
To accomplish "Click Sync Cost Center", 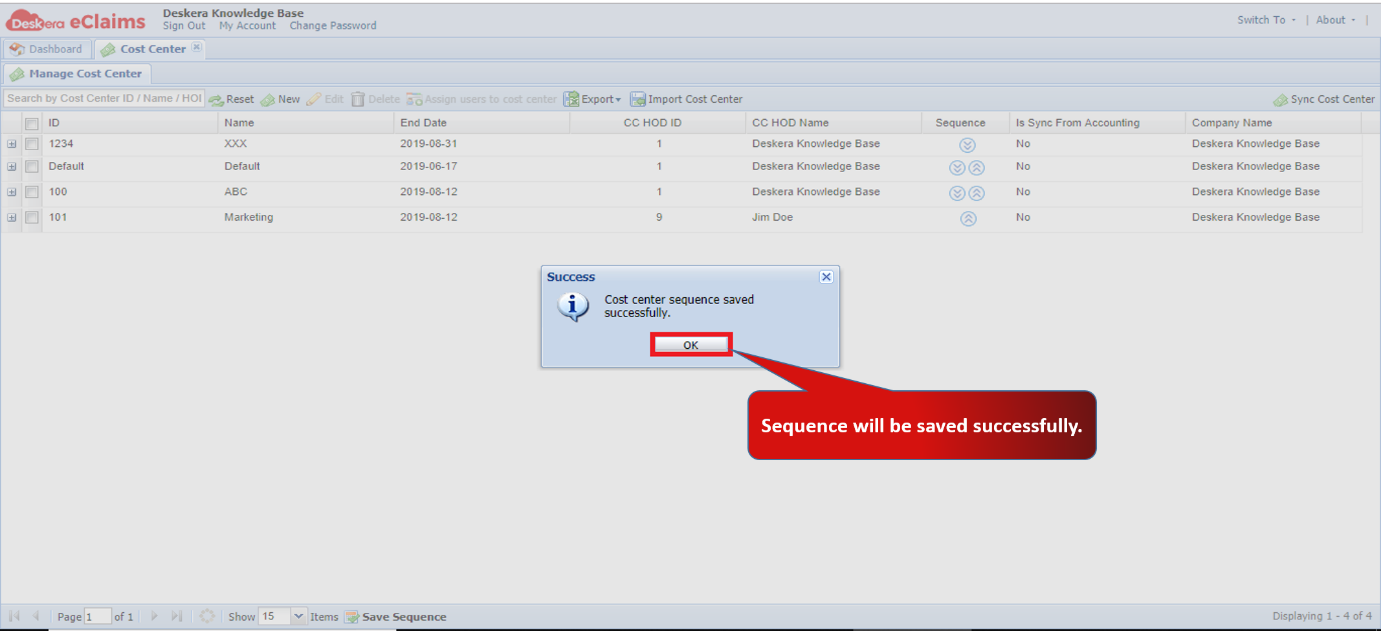I will (1324, 99).
